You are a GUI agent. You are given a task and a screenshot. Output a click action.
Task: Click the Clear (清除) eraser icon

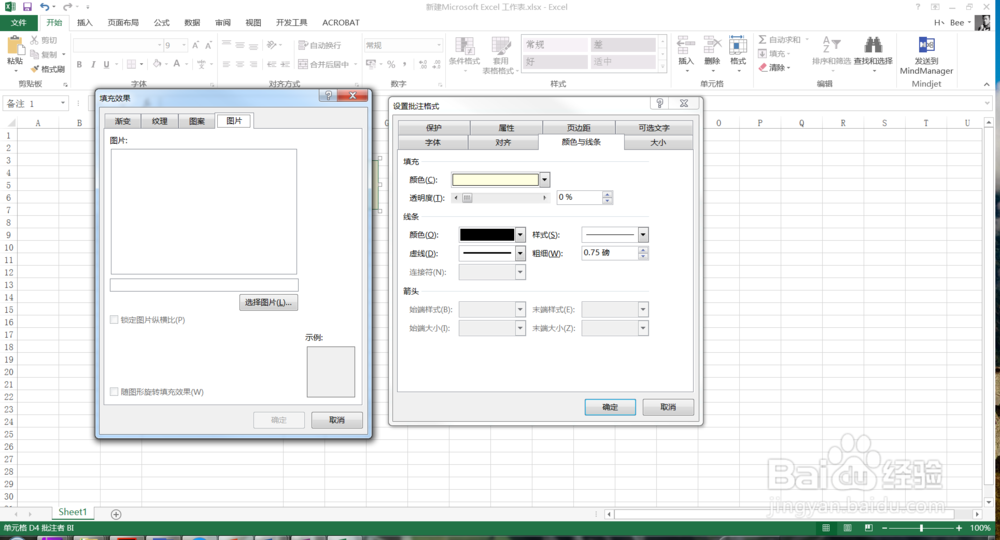[x=763, y=67]
